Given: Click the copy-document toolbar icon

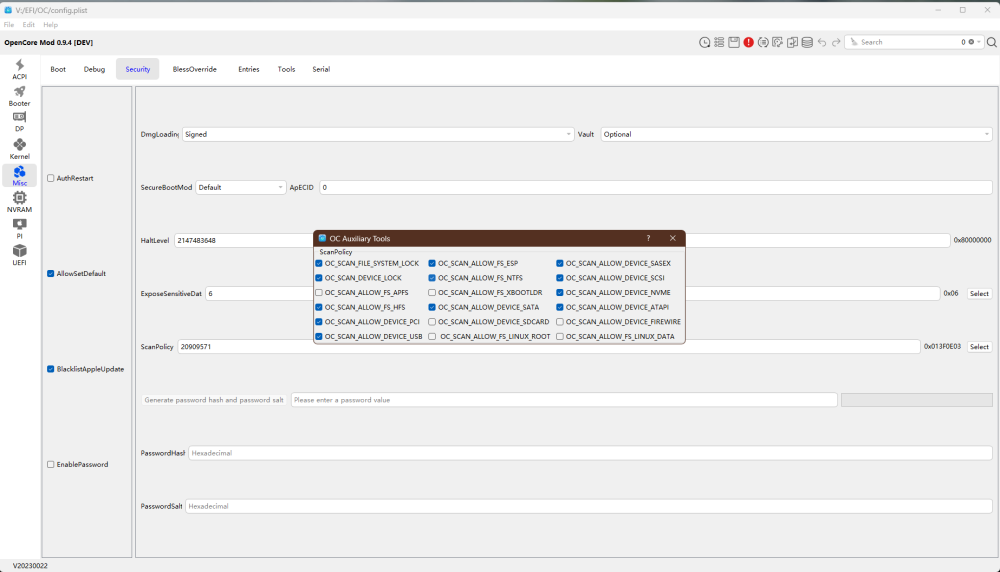Looking at the screenshot, I should (x=792, y=42).
